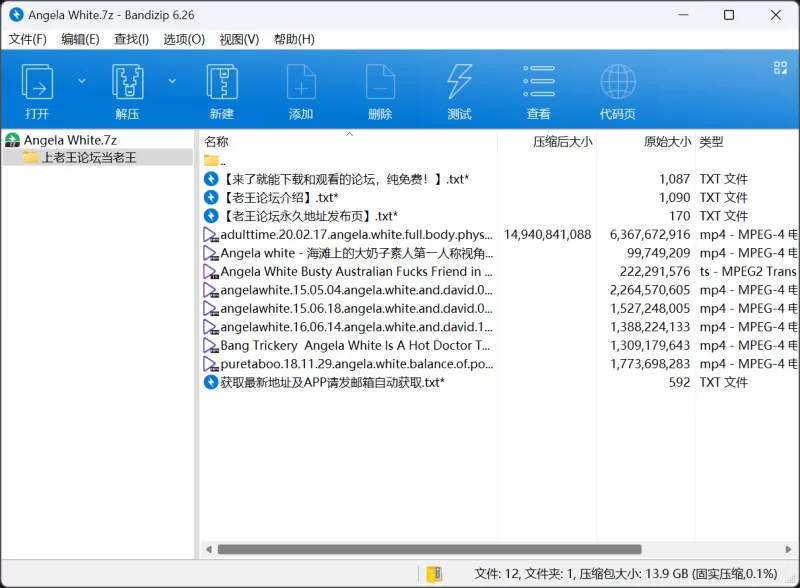Click the archive icon in the status bar
Image resolution: width=800 pixels, height=588 pixels.
(434, 574)
